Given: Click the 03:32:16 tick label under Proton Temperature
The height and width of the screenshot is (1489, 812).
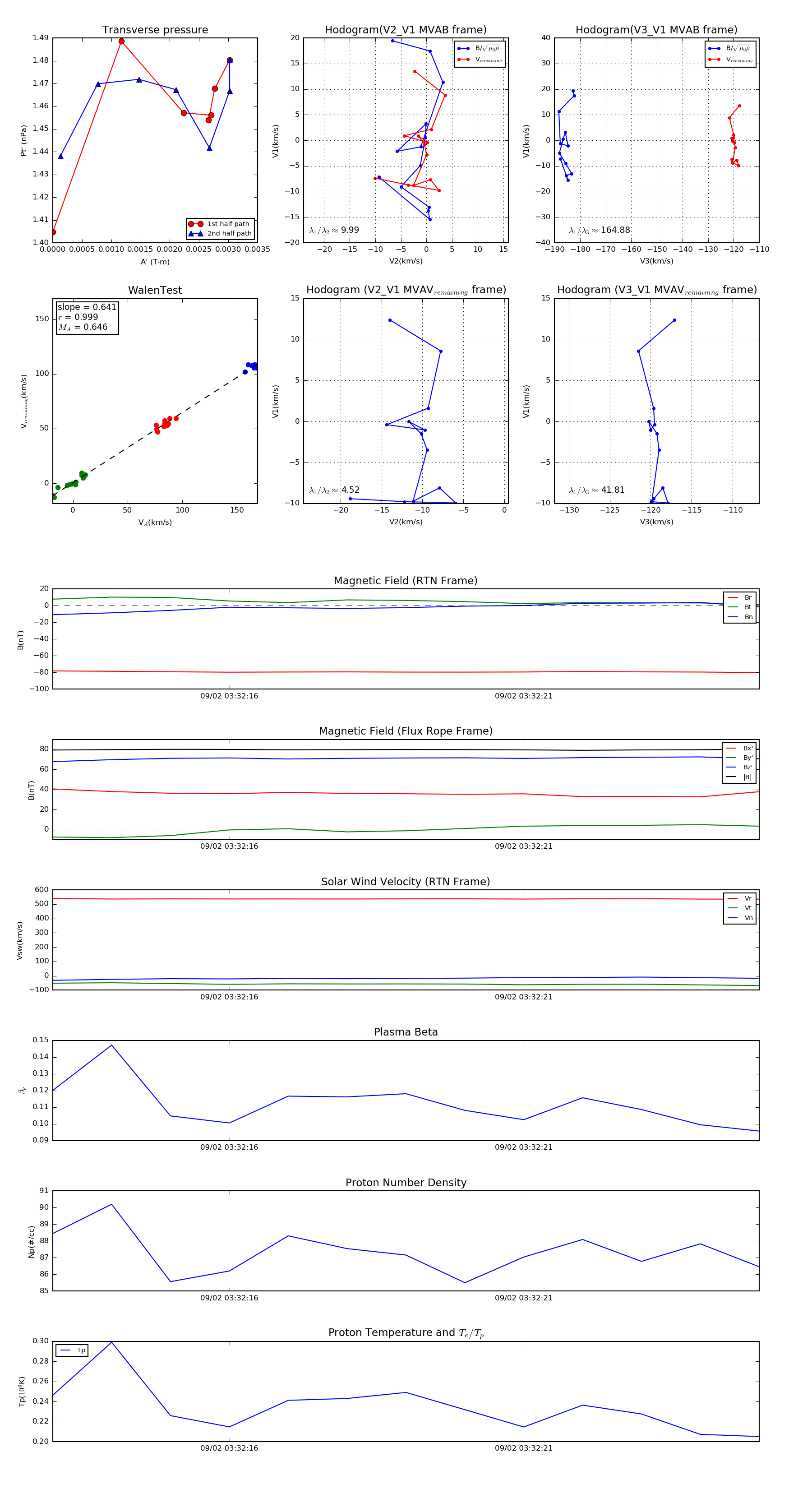Looking at the screenshot, I should point(230,1448).
